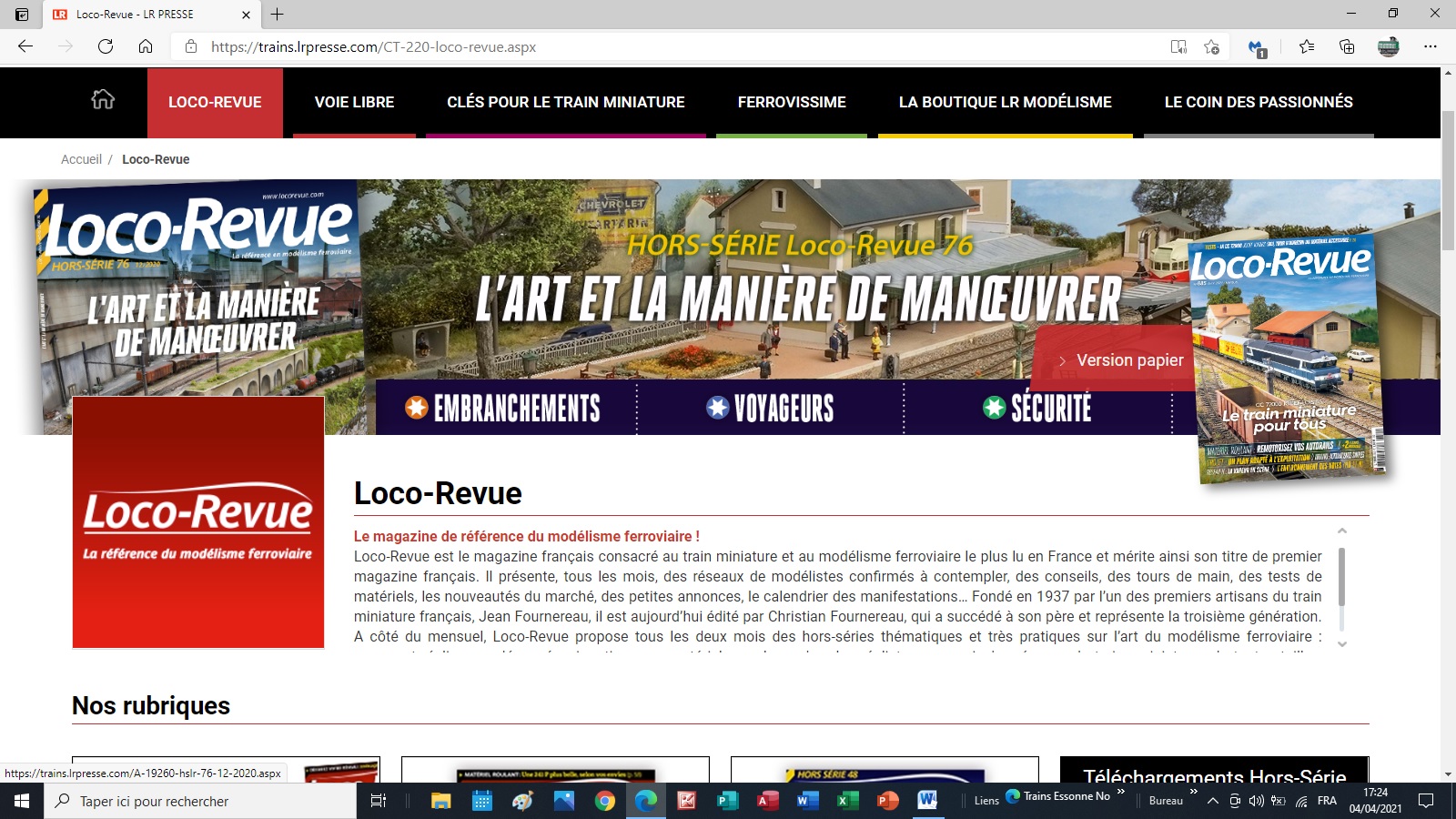Open the volume control in tray
The image size is (1456, 819).
pos(1257,801)
